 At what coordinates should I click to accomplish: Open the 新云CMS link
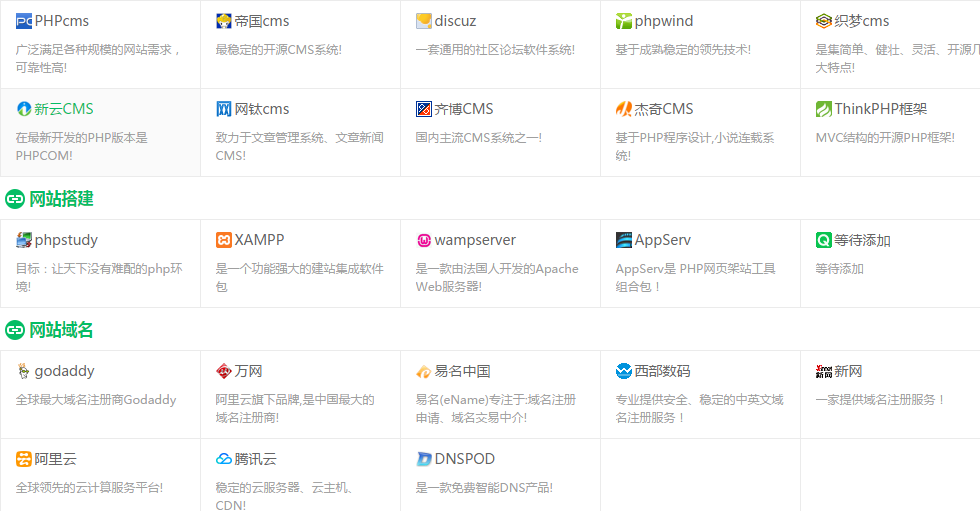coord(64,109)
